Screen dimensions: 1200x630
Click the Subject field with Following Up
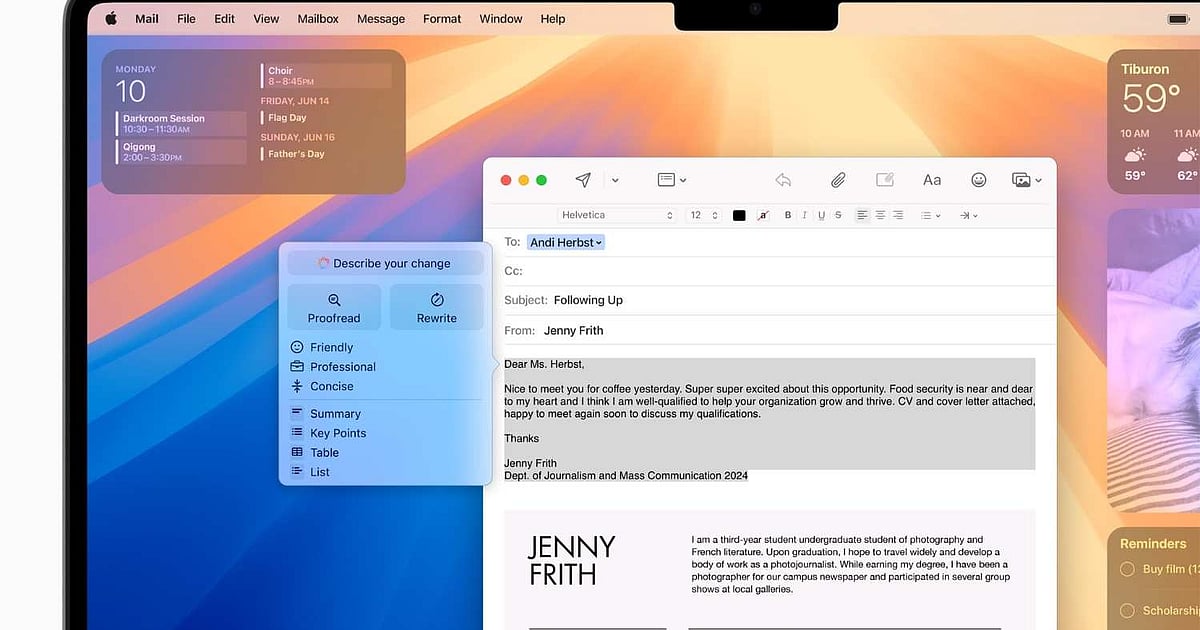[779, 300]
